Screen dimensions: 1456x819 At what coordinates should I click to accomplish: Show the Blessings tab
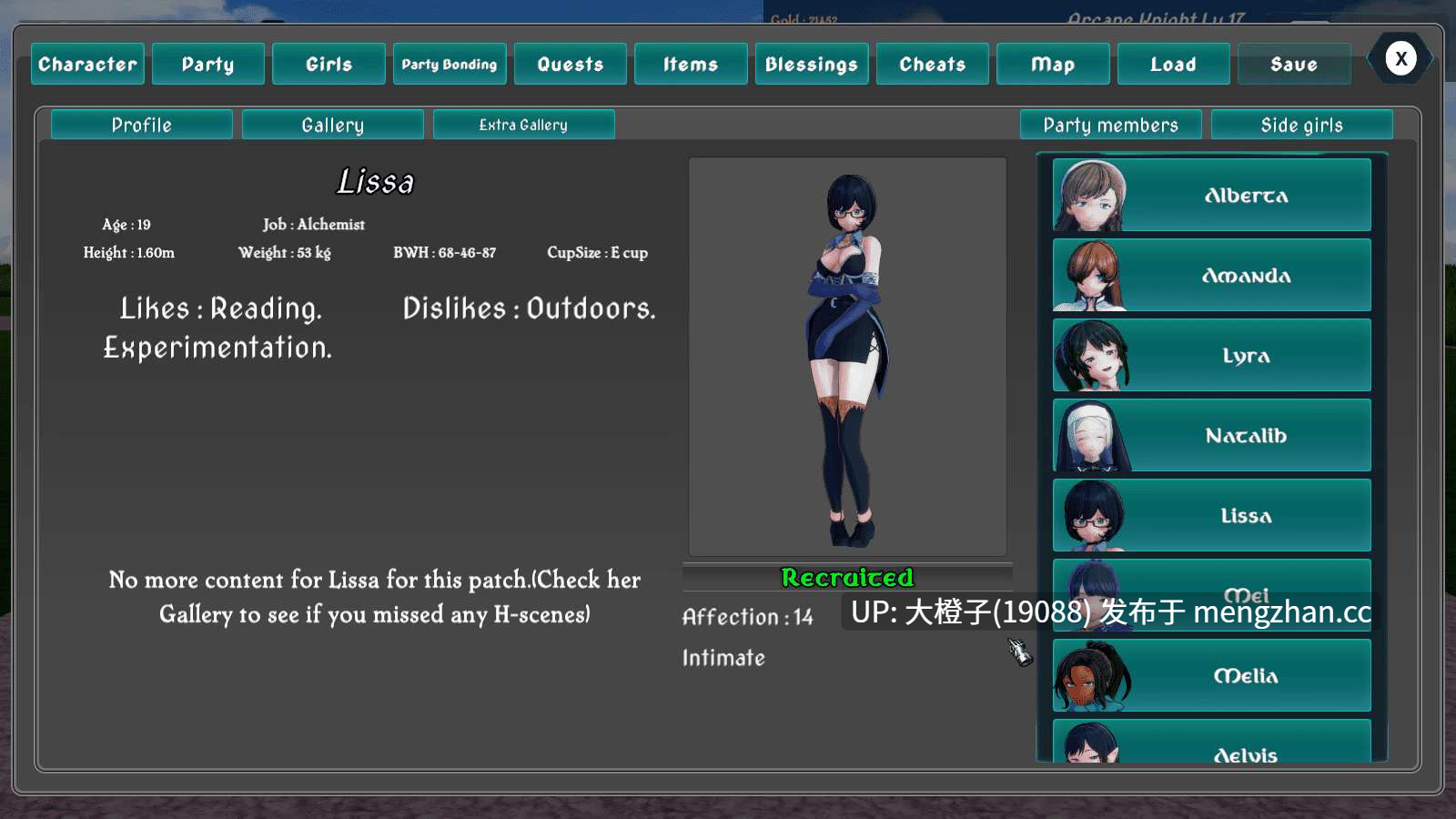click(812, 64)
